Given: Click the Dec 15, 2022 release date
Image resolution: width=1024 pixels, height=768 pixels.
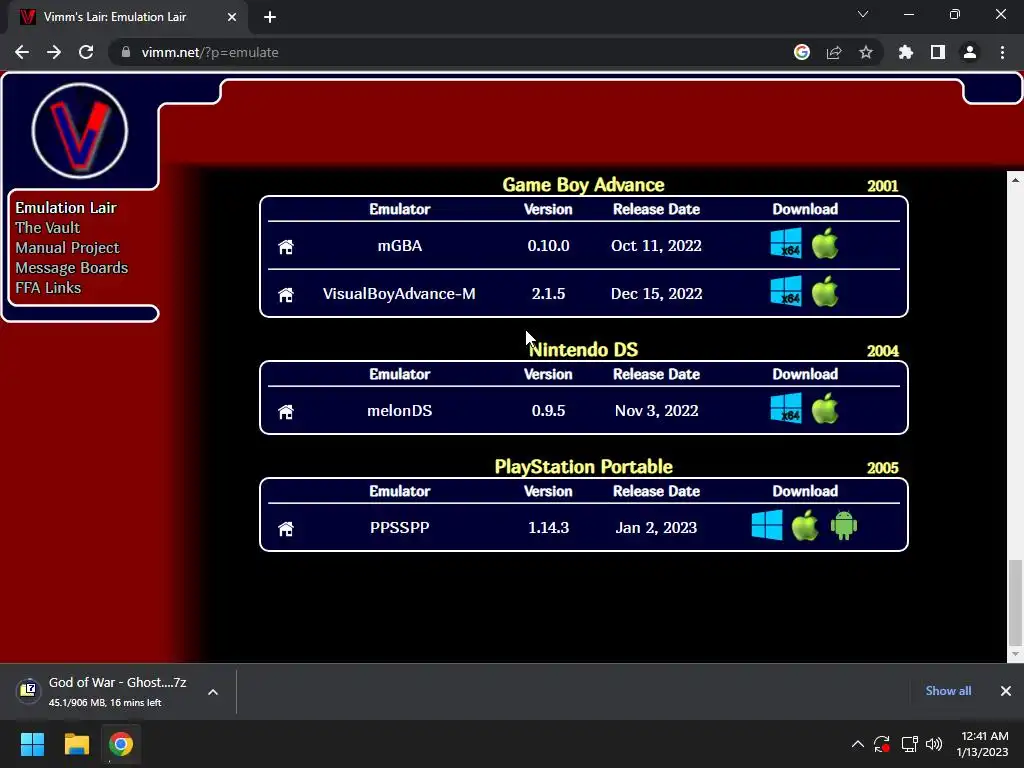Looking at the screenshot, I should click(656, 294).
